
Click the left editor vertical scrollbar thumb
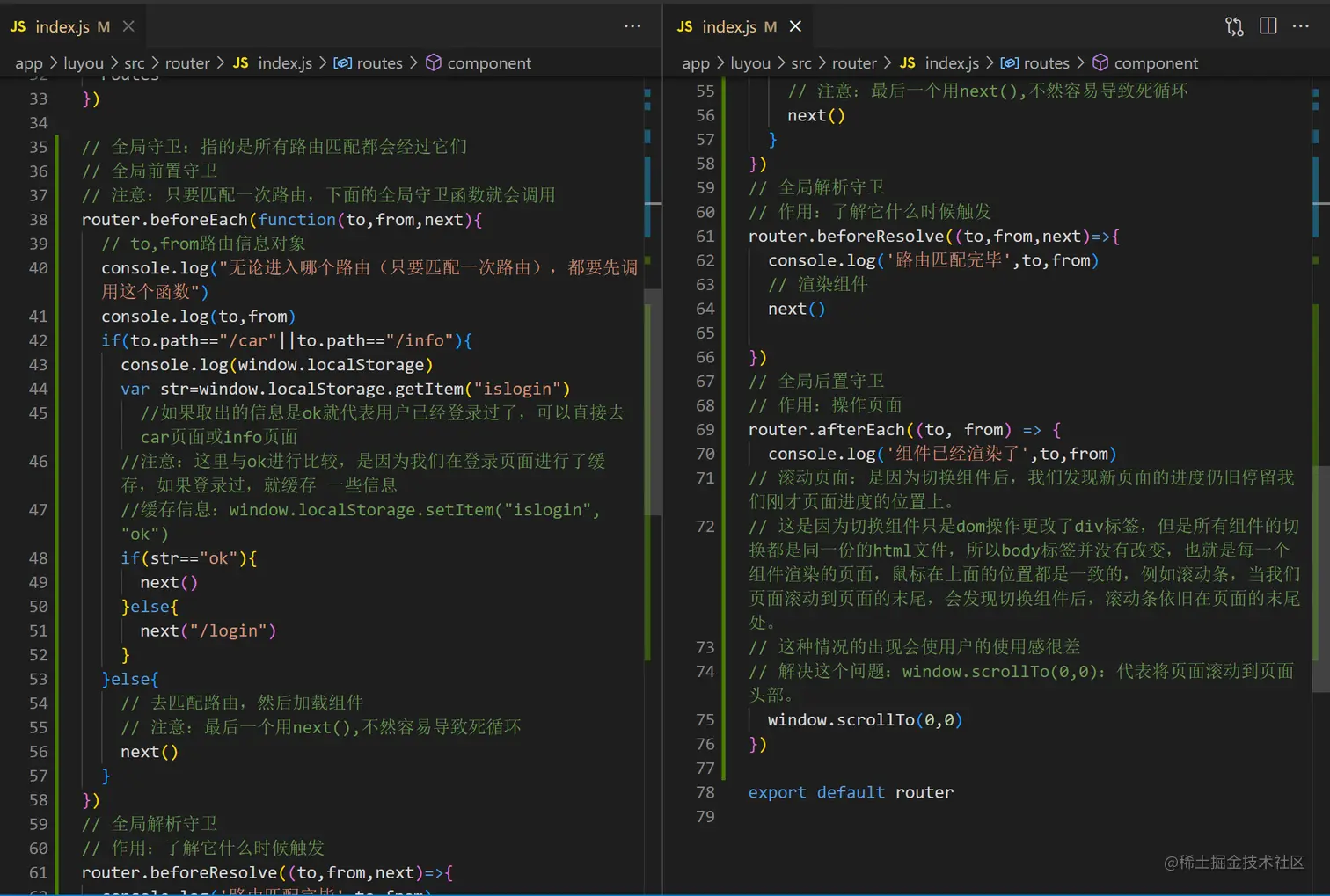(654, 402)
